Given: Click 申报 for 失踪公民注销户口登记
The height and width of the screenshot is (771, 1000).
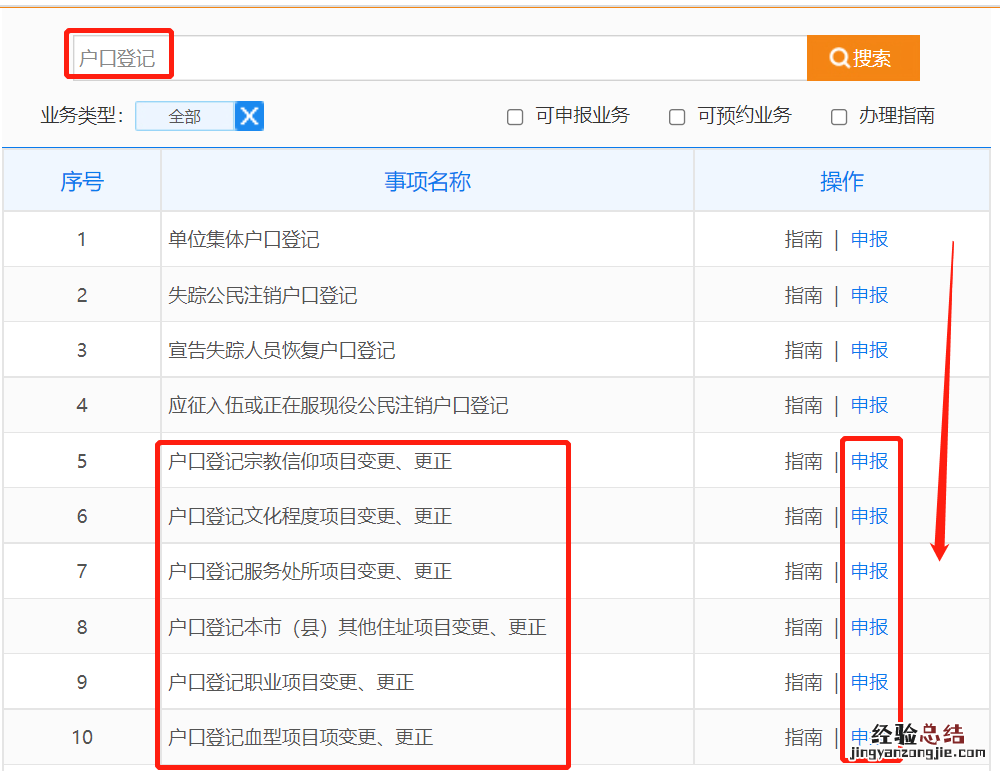Looking at the screenshot, I should tap(869, 295).
